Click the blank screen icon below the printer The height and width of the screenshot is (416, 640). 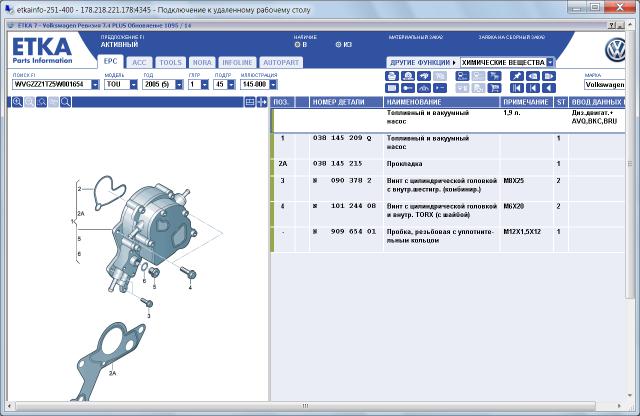tap(392, 88)
